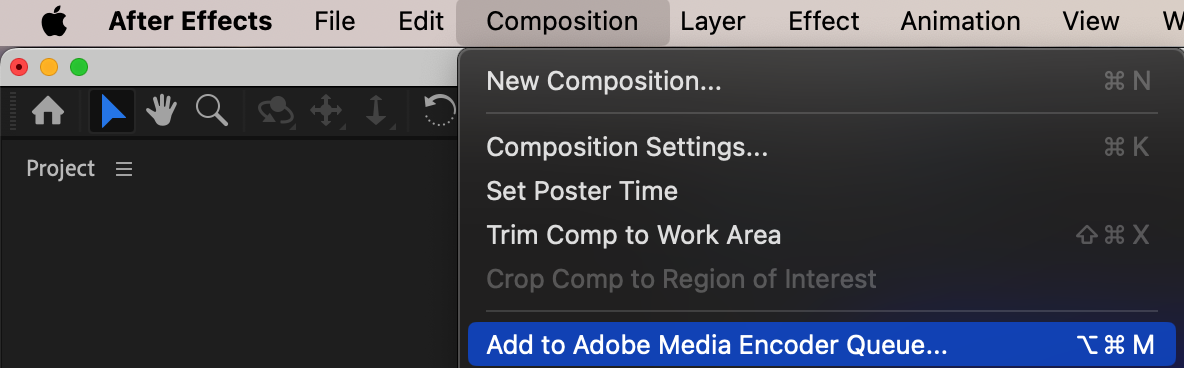Open the Apple menu
This screenshot has height=368, width=1184.
coord(54,21)
